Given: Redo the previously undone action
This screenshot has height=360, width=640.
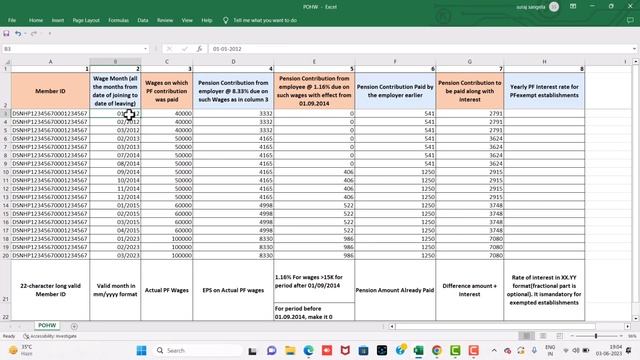Looking at the screenshot, I should pyautogui.click(x=34, y=33).
